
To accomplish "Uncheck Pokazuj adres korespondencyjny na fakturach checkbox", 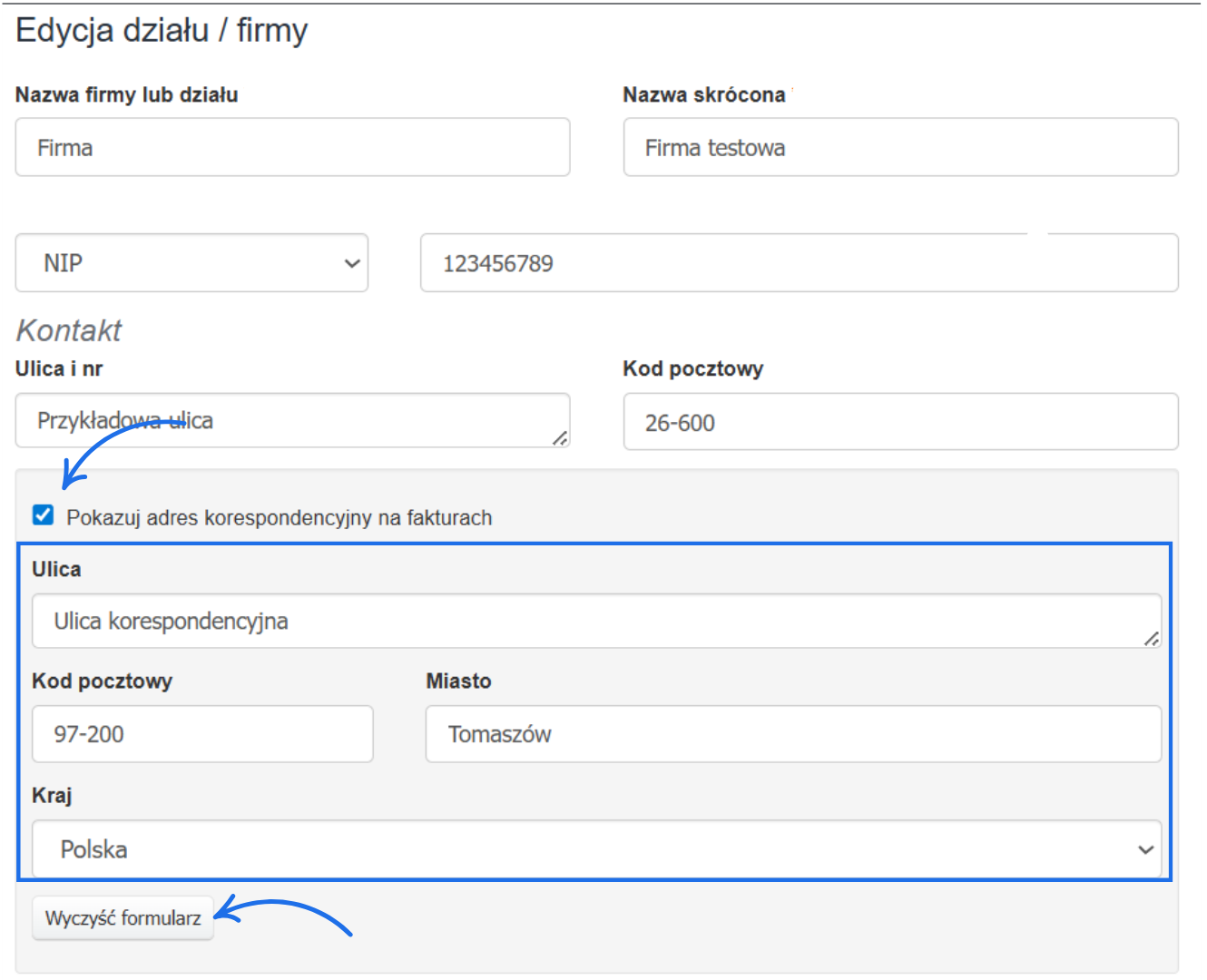I will [x=43, y=515].
